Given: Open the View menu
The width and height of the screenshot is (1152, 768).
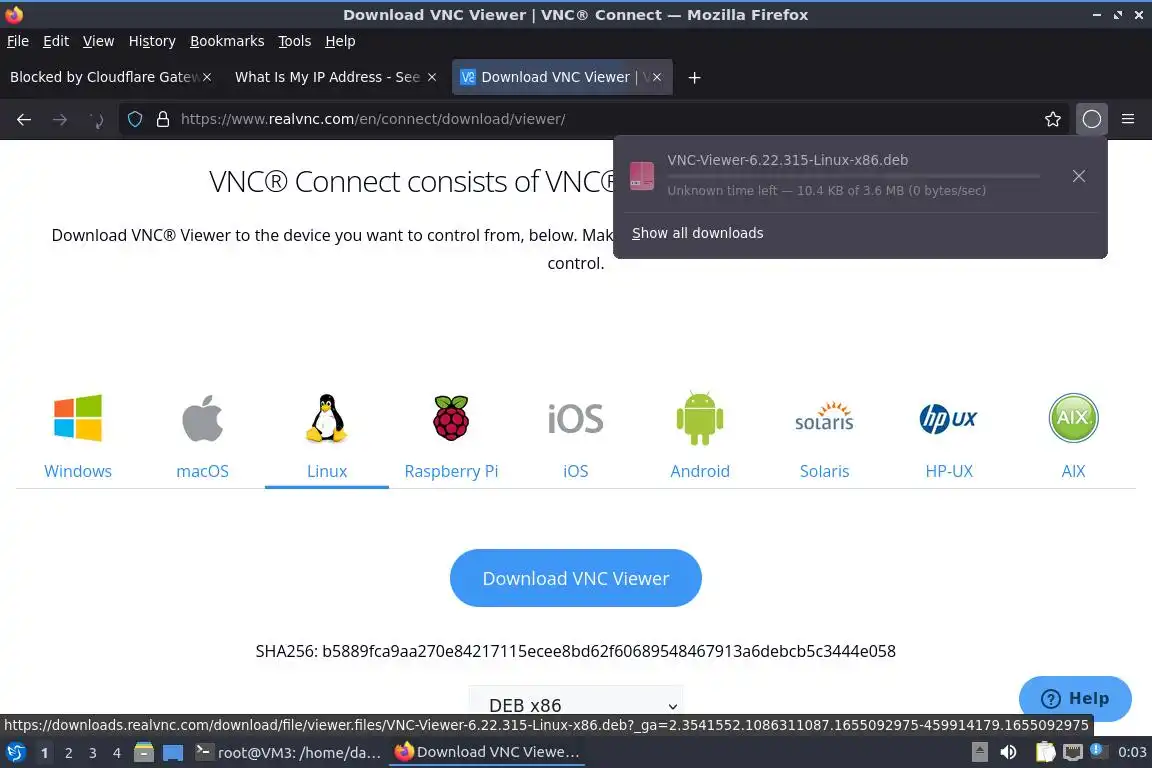Looking at the screenshot, I should [98, 41].
